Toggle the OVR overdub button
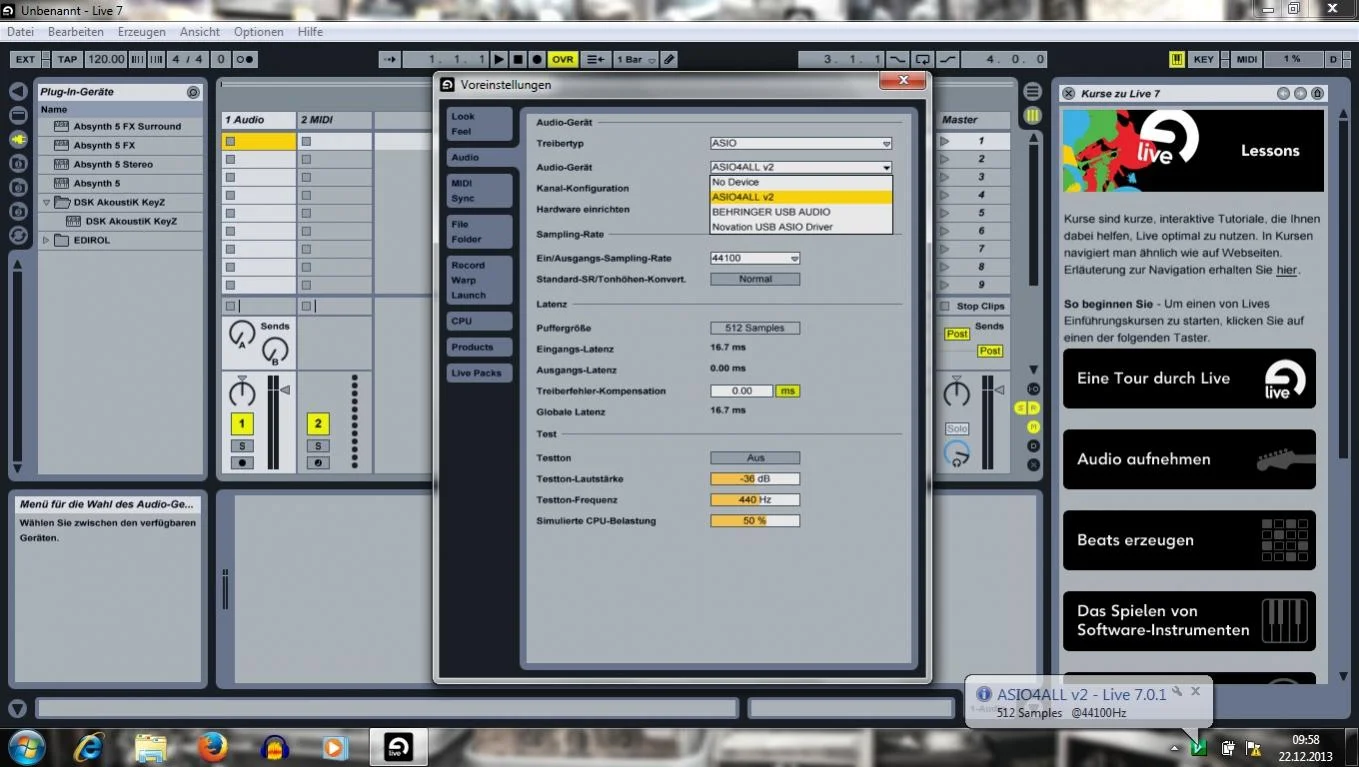The width and height of the screenshot is (1359, 767). tap(563, 60)
